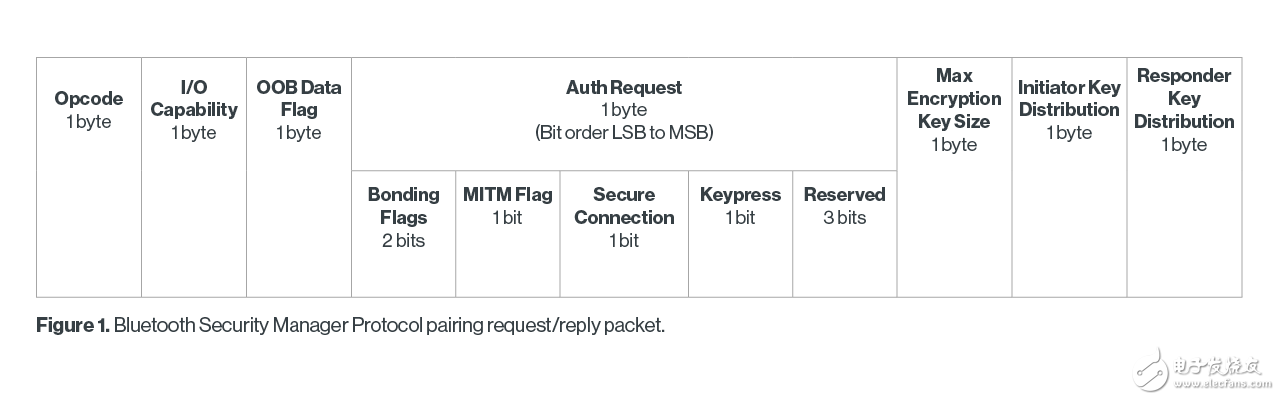Viewport: 1280px width, 400px height.
Task: Select the Responder Key Distribution cell
Action: [1184, 110]
